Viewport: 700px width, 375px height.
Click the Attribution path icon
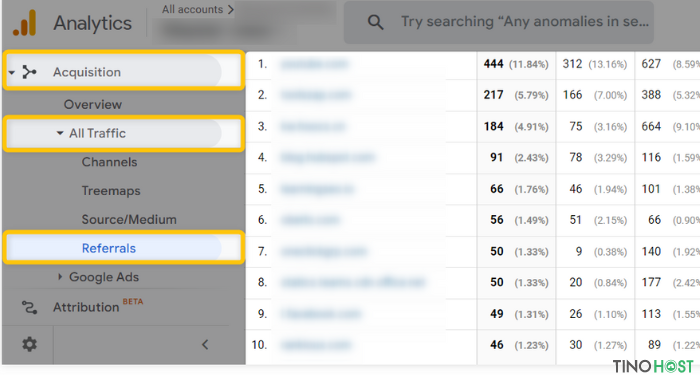pos(29,307)
